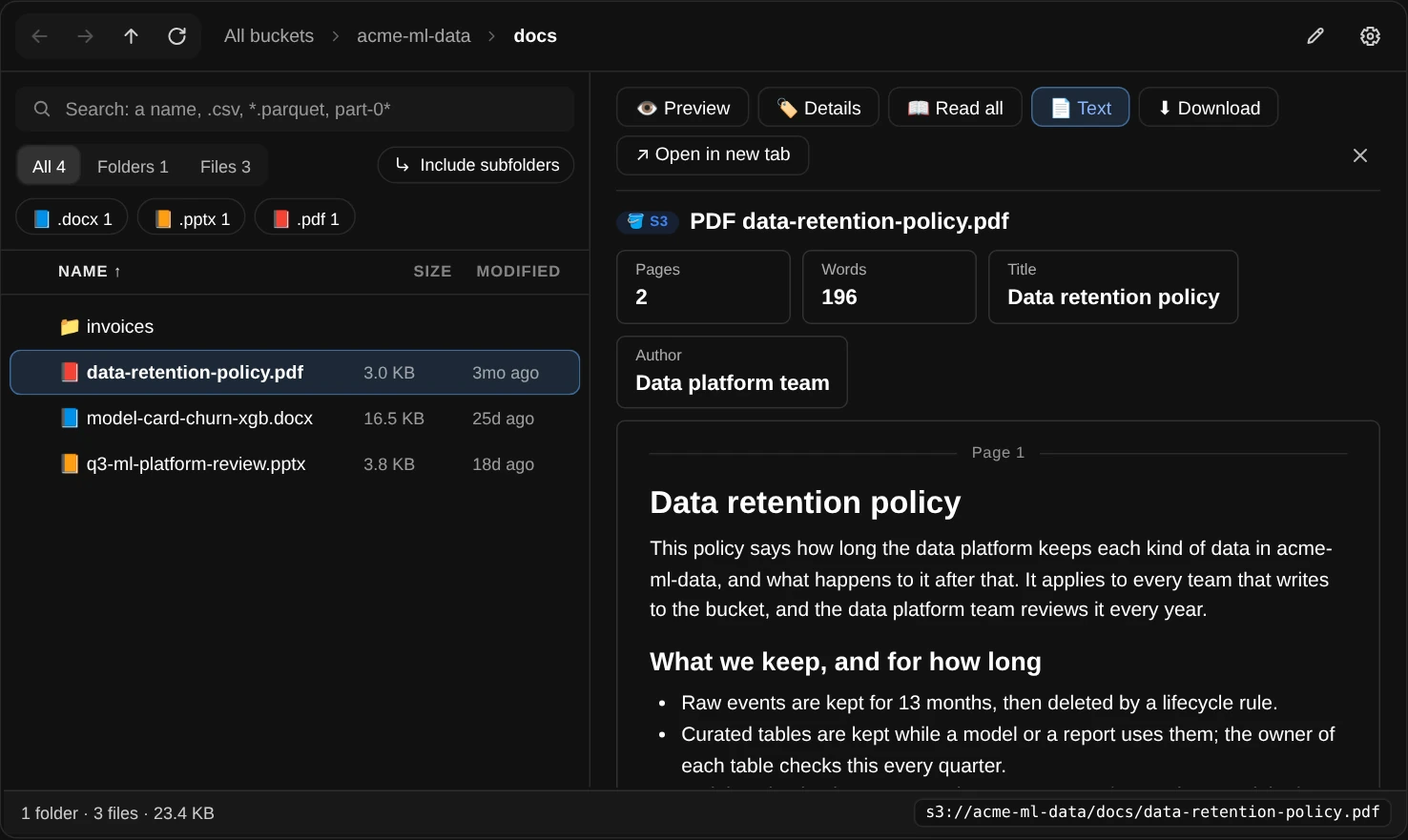Open the Details view
The image size is (1408, 840).
click(818, 108)
